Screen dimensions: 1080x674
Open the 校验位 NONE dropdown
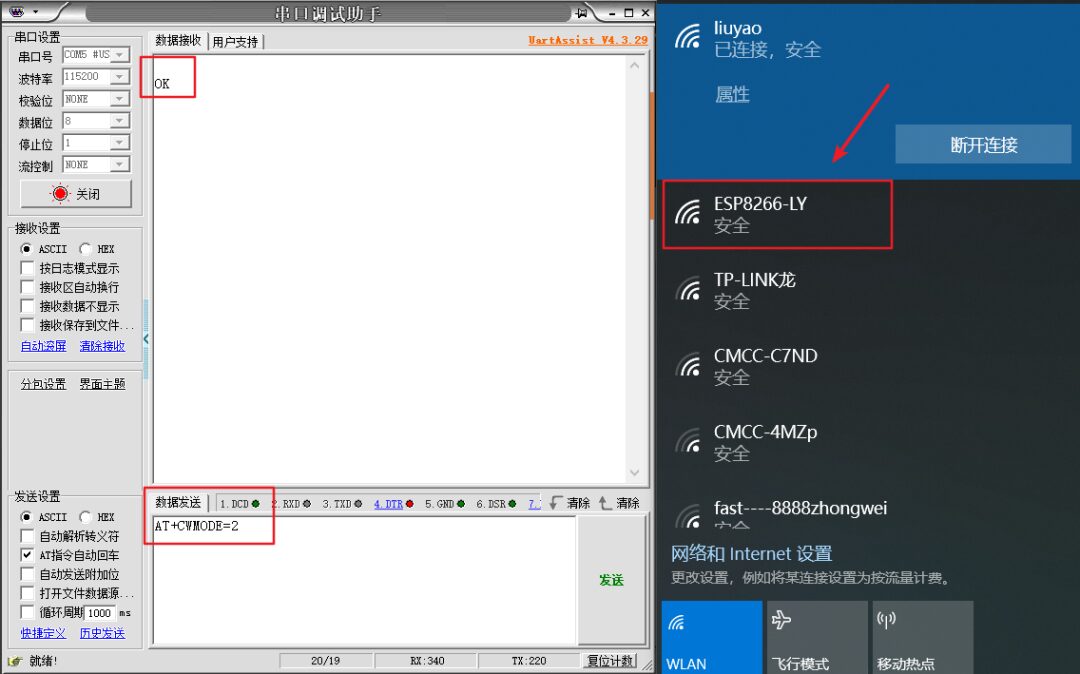[120, 99]
